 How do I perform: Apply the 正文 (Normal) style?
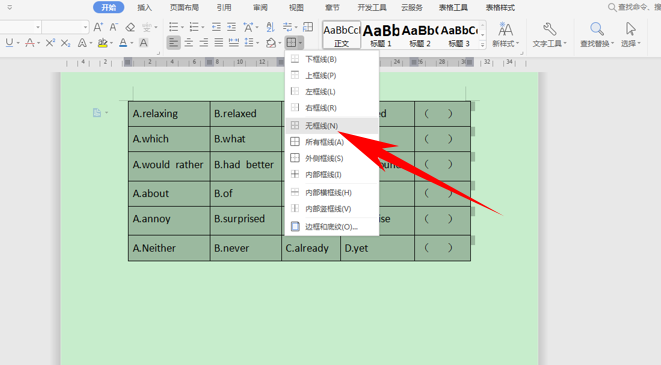click(341, 35)
